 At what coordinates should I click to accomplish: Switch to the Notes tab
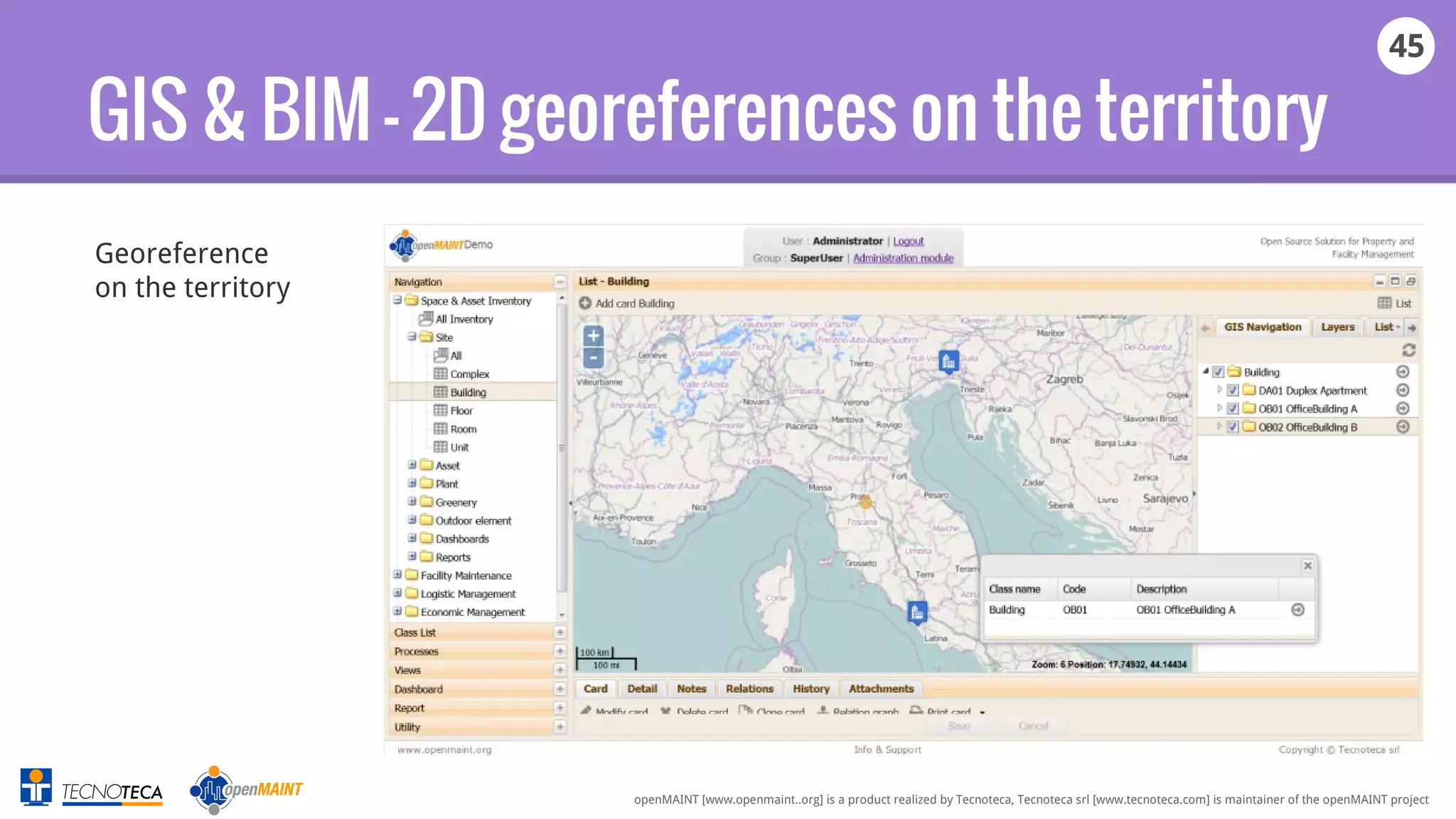click(x=691, y=689)
